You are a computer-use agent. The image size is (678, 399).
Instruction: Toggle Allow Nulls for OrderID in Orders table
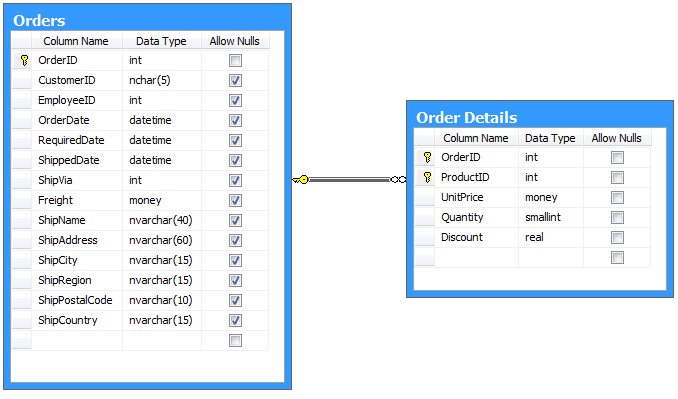click(235, 61)
